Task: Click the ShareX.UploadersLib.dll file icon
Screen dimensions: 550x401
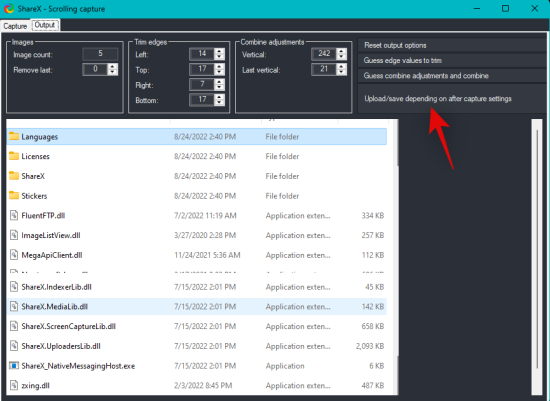Action: click(x=14, y=346)
